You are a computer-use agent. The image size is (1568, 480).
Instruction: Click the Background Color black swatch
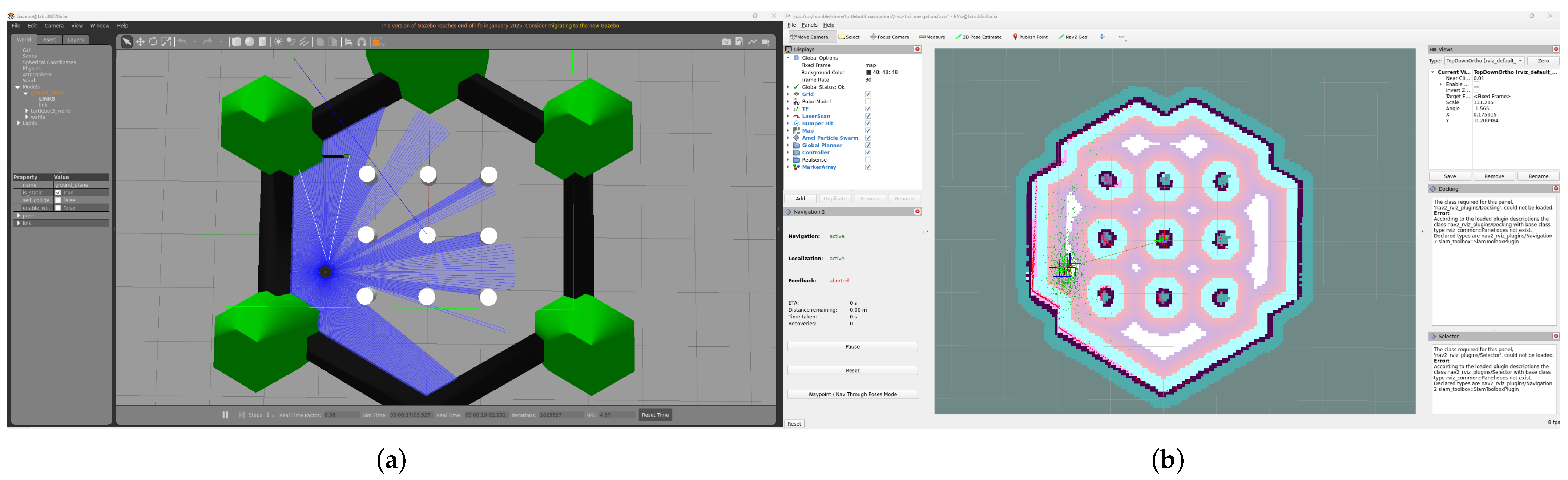point(868,72)
